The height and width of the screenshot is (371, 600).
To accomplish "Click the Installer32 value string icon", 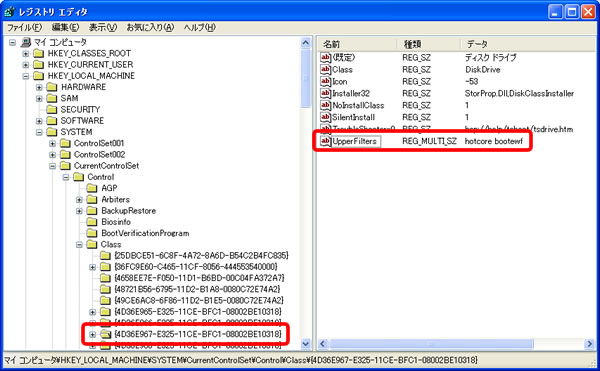I will click(x=325, y=93).
